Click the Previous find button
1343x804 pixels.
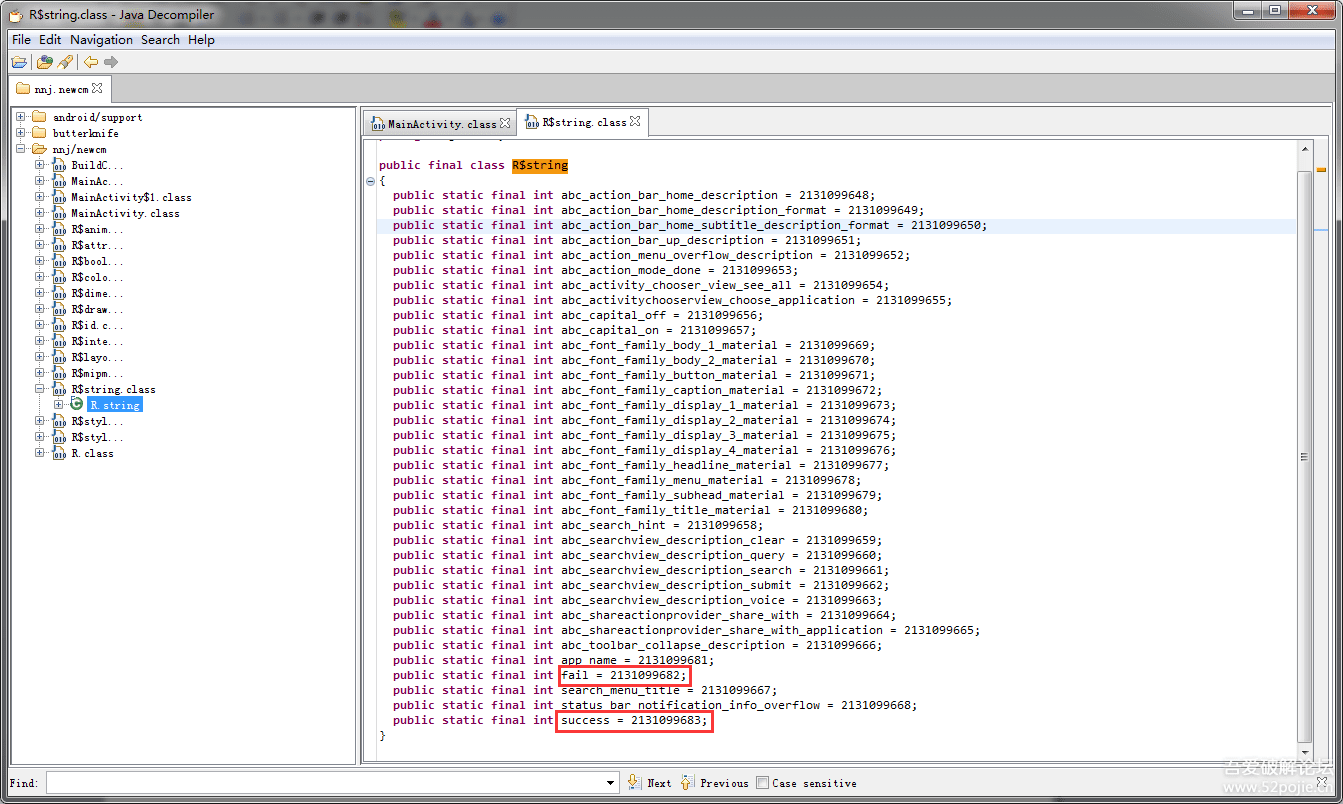pyautogui.click(x=715, y=782)
